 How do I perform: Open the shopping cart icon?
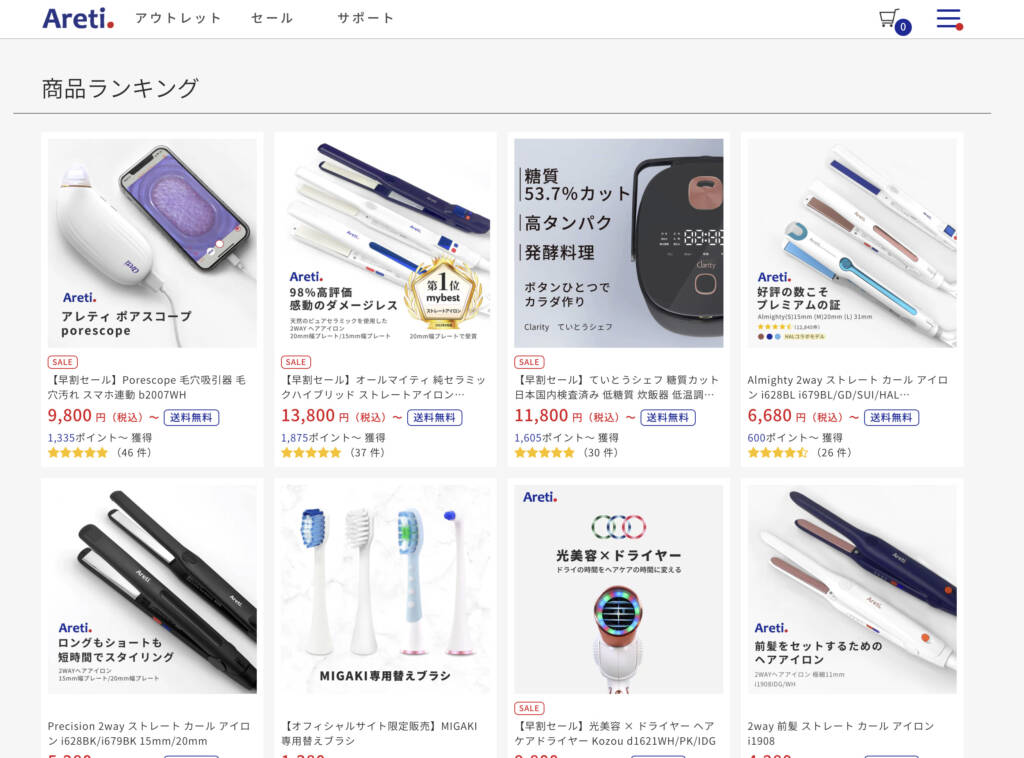pyautogui.click(x=894, y=21)
